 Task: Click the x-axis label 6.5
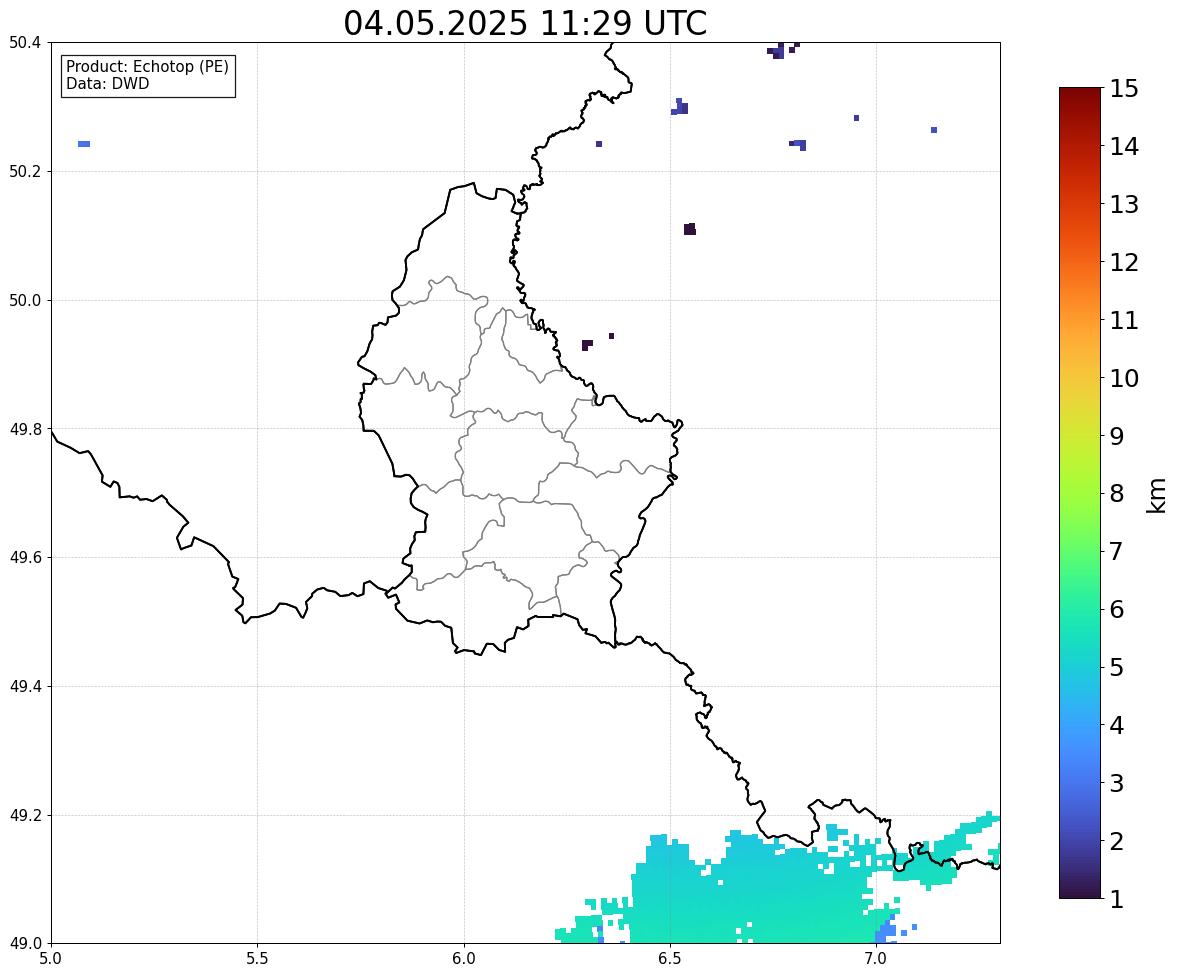[x=669, y=959]
